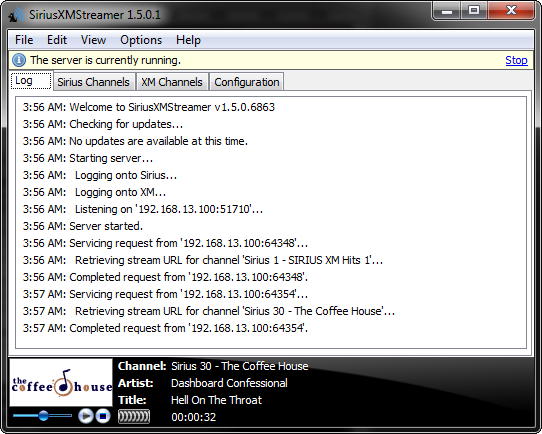Click the play button in the player

[85, 416]
